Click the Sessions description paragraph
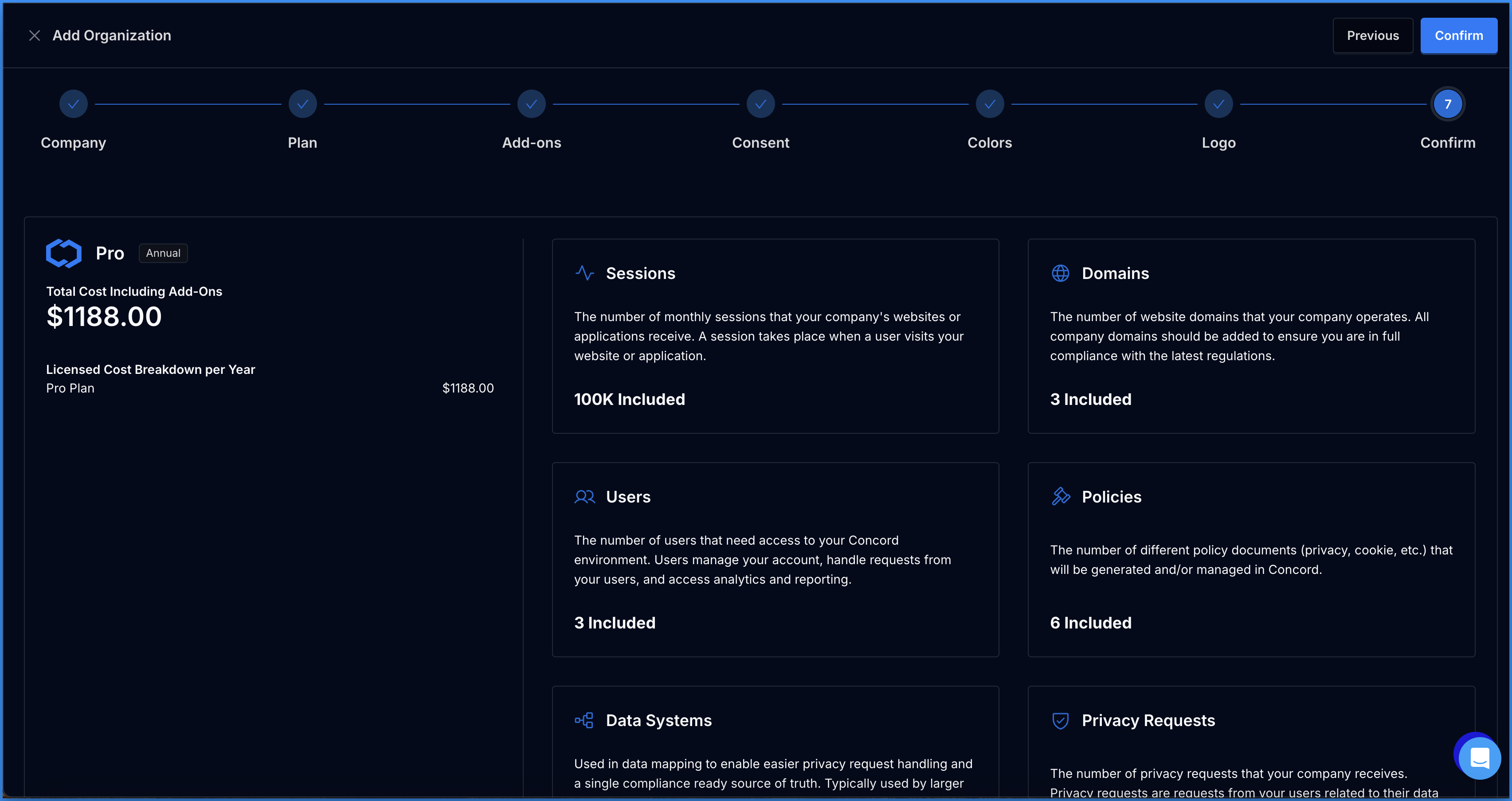This screenshot has width=1512, height=801. point(769,337)
